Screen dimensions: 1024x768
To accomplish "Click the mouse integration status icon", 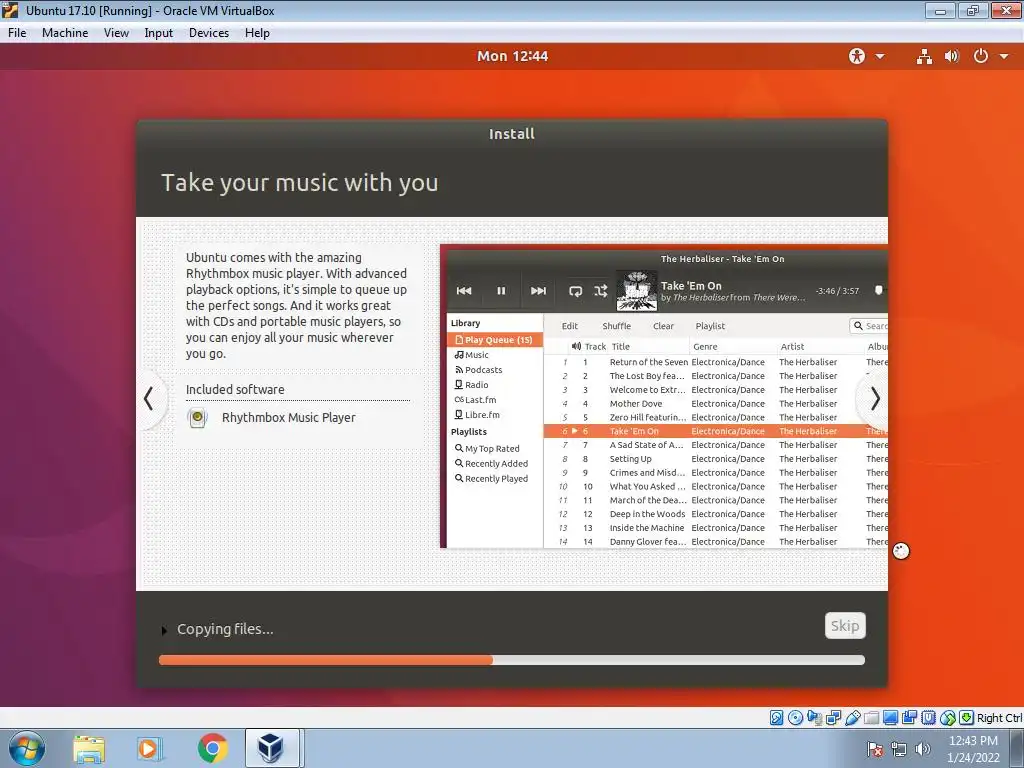I will coord(948,718).
